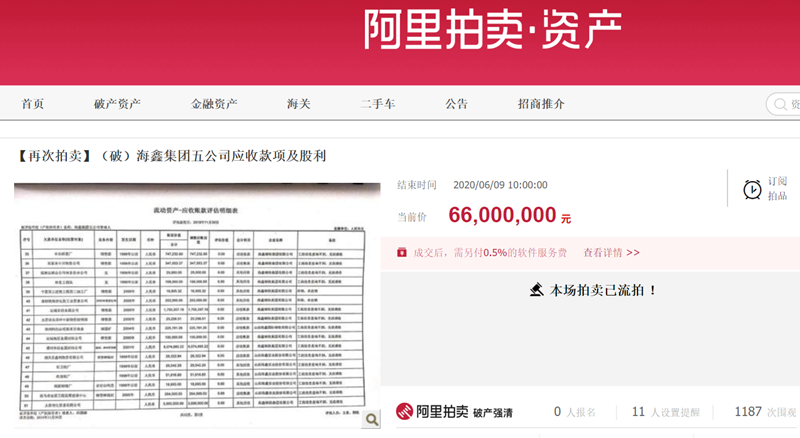Click the red gift icon before the service fee notice
This screenshot has width=800, height=438.
click(x=402, y=252)
